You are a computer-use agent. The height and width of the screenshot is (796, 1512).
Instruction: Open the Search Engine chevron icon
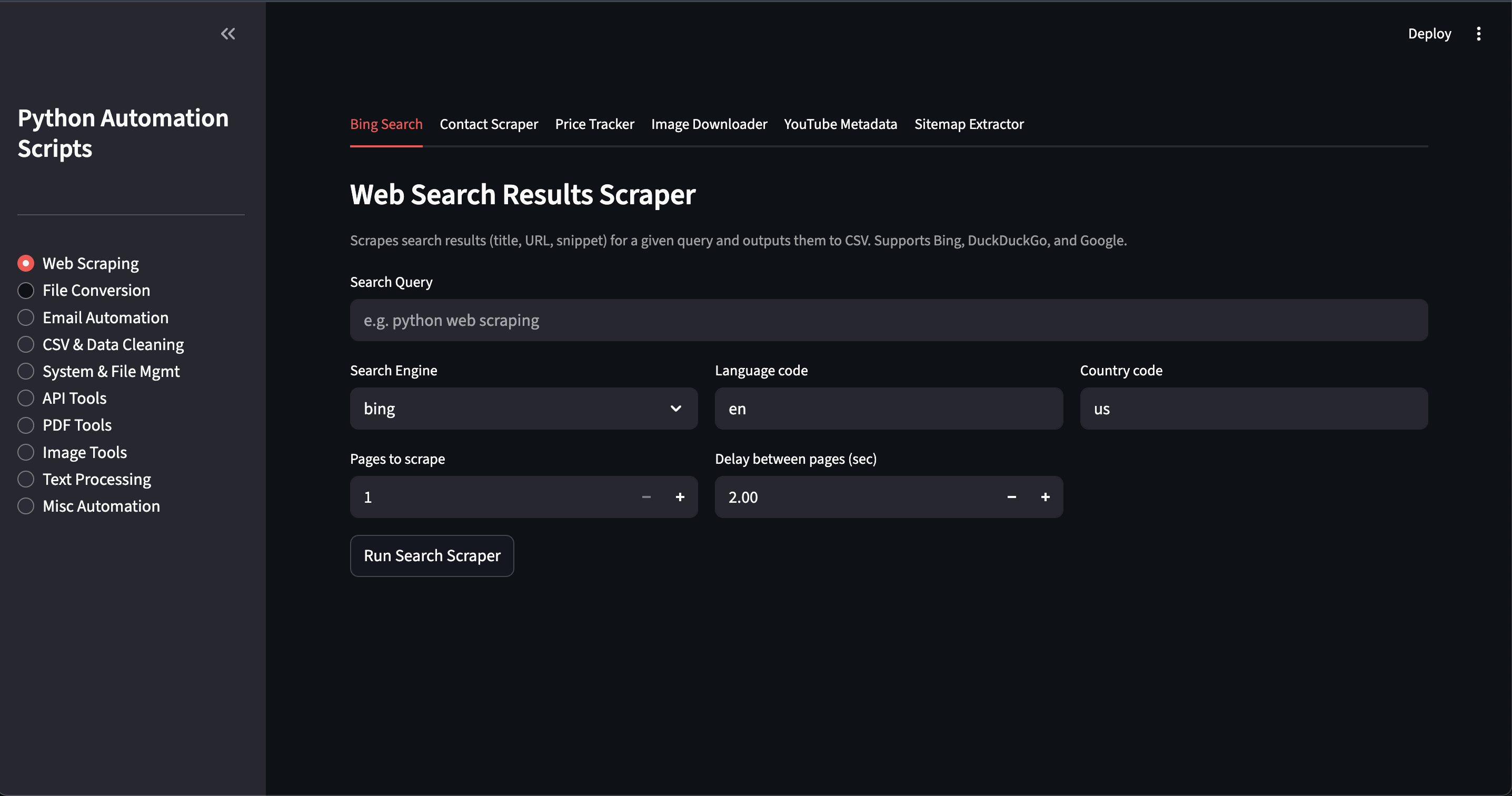pos(675,408)
